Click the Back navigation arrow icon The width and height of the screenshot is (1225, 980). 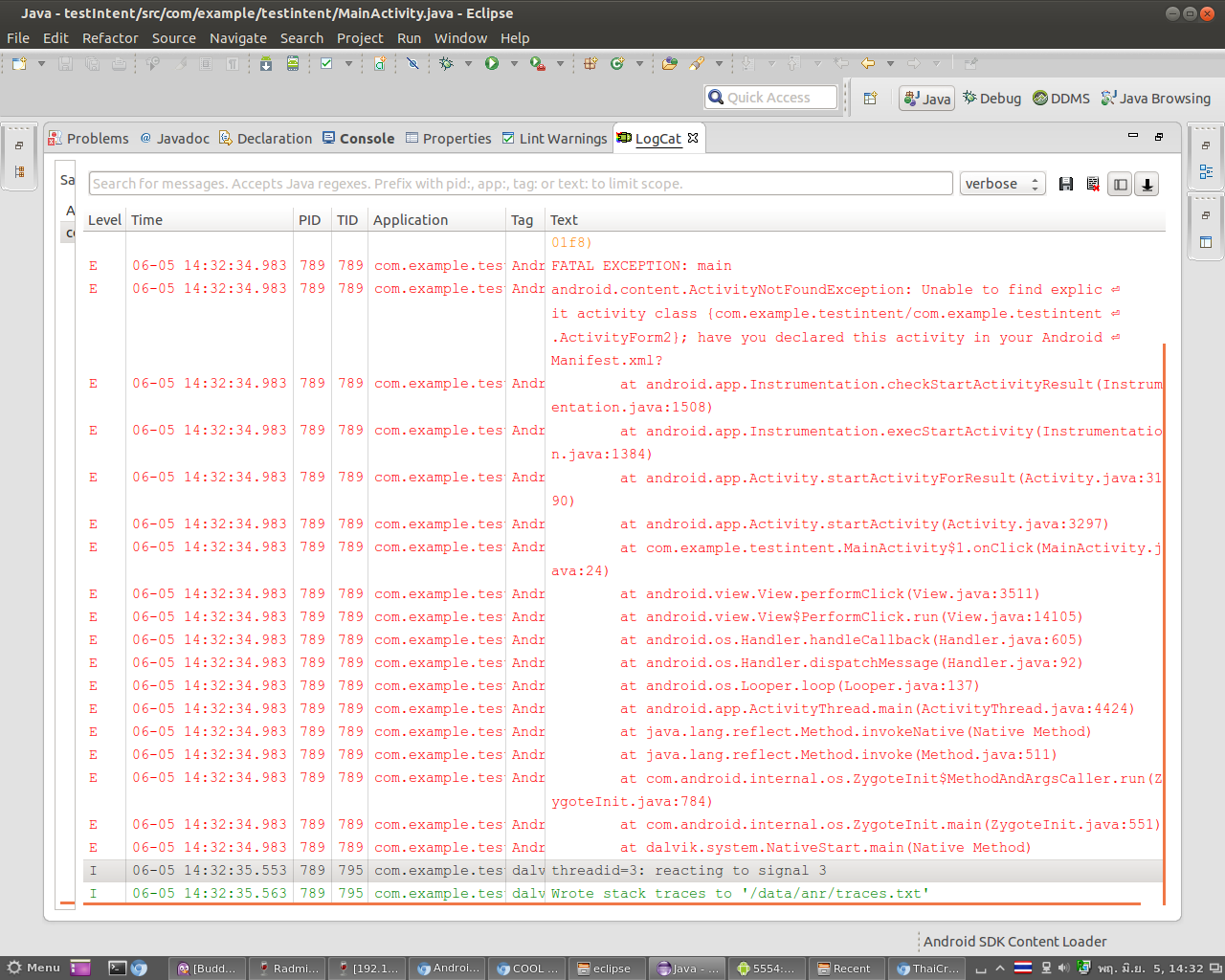[868, 63]
